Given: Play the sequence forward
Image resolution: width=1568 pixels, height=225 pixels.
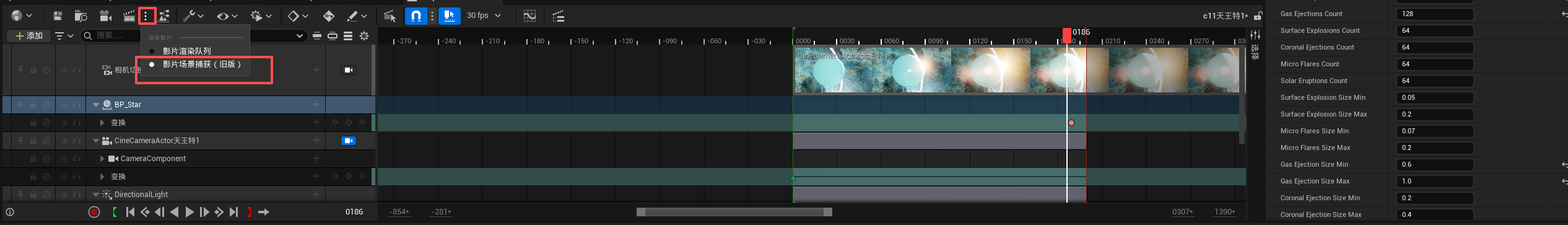Looking at the screenshot, I should pyautogui.click(x=189, y=212).
